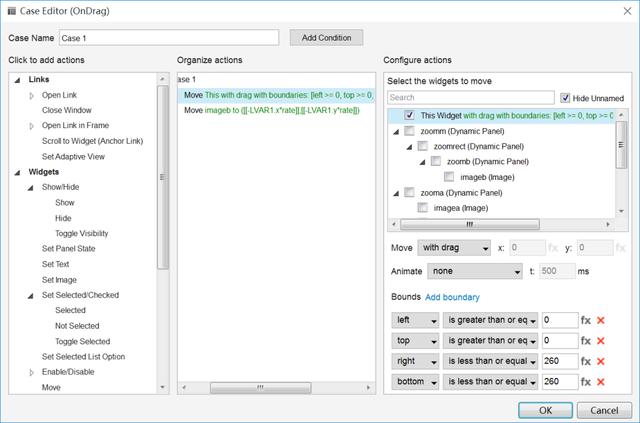This screenshot has width=640, height=423.
Task: Check the zoomrect Dynamic Panel checkbox
Action: [422, 146]
